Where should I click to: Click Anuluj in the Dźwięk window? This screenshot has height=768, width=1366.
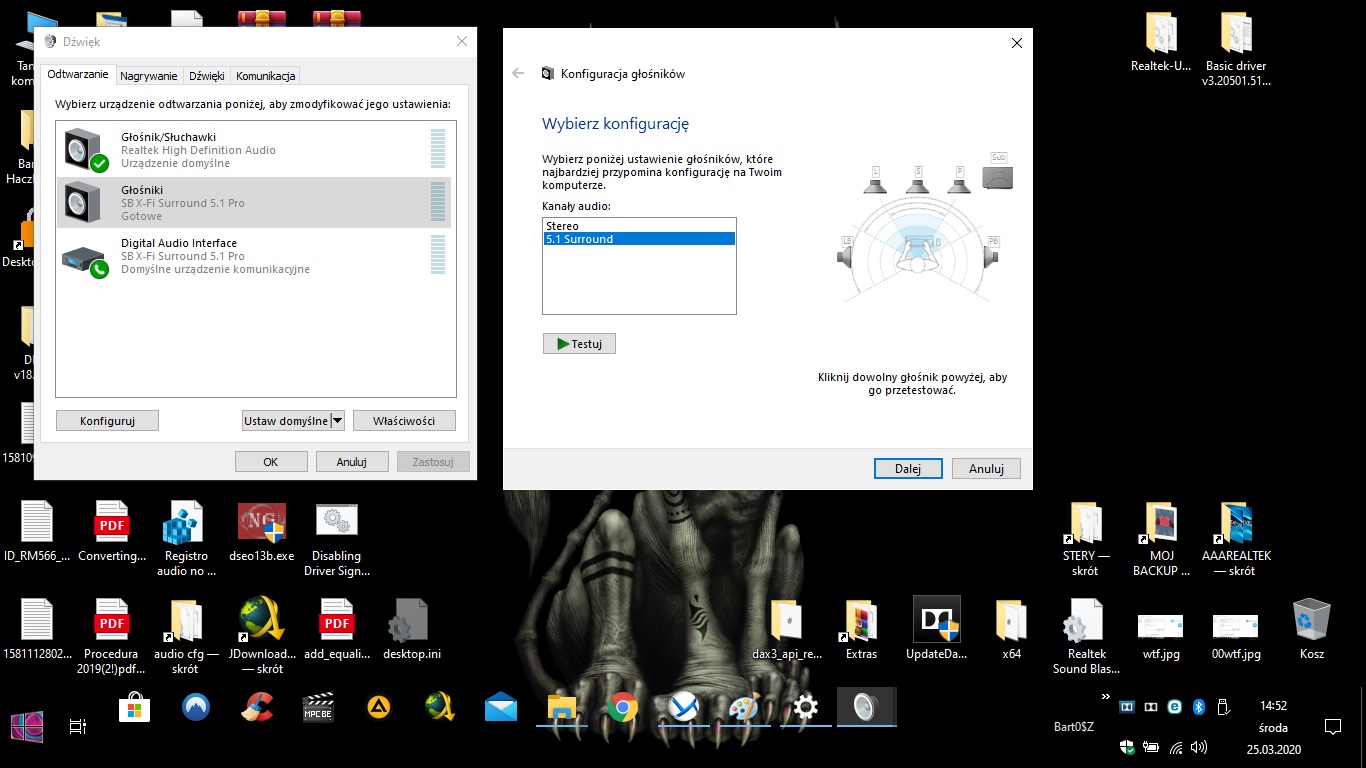352,462
